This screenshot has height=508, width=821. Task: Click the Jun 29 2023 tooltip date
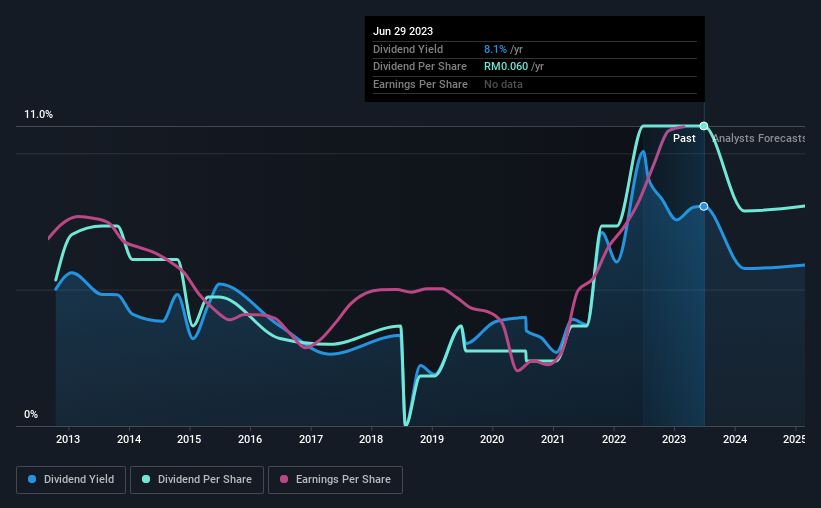(x=403, y=31)
